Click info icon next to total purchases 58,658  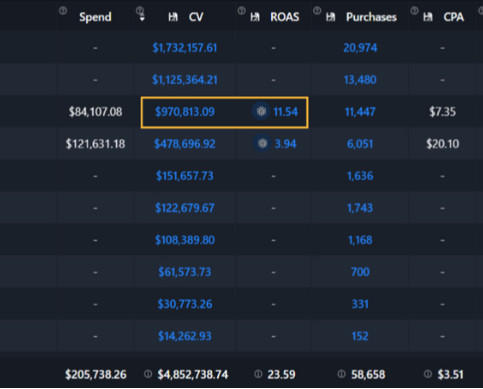click(341, 374)
